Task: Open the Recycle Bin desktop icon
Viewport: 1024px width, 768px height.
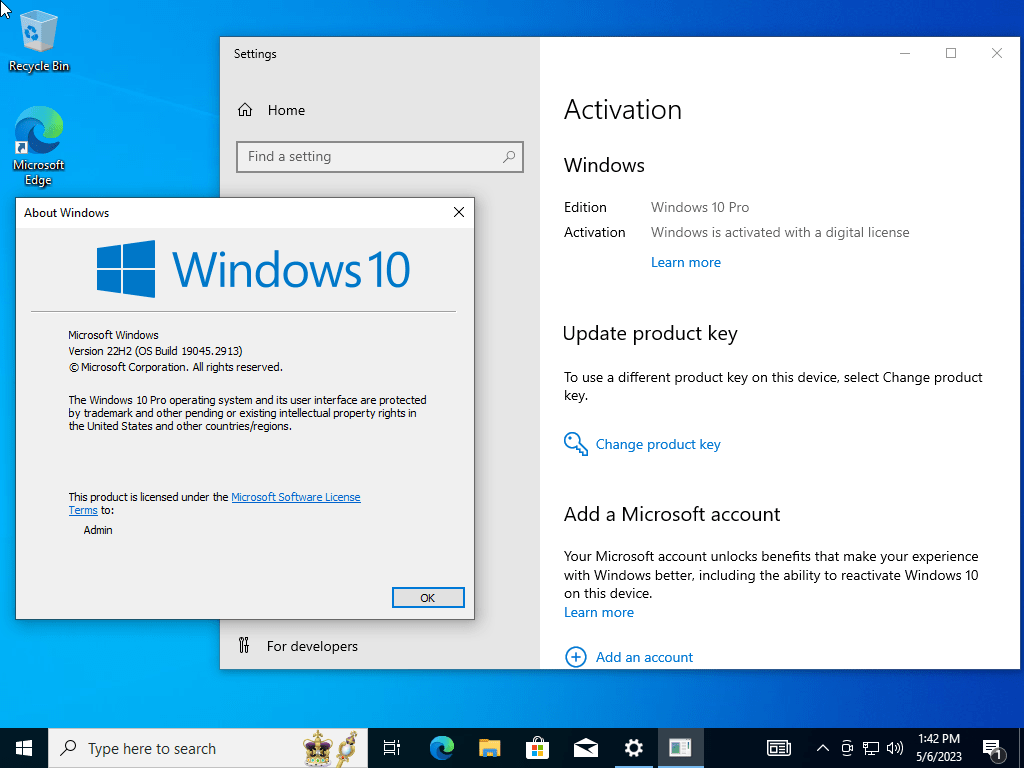Action: click(39, 40)
